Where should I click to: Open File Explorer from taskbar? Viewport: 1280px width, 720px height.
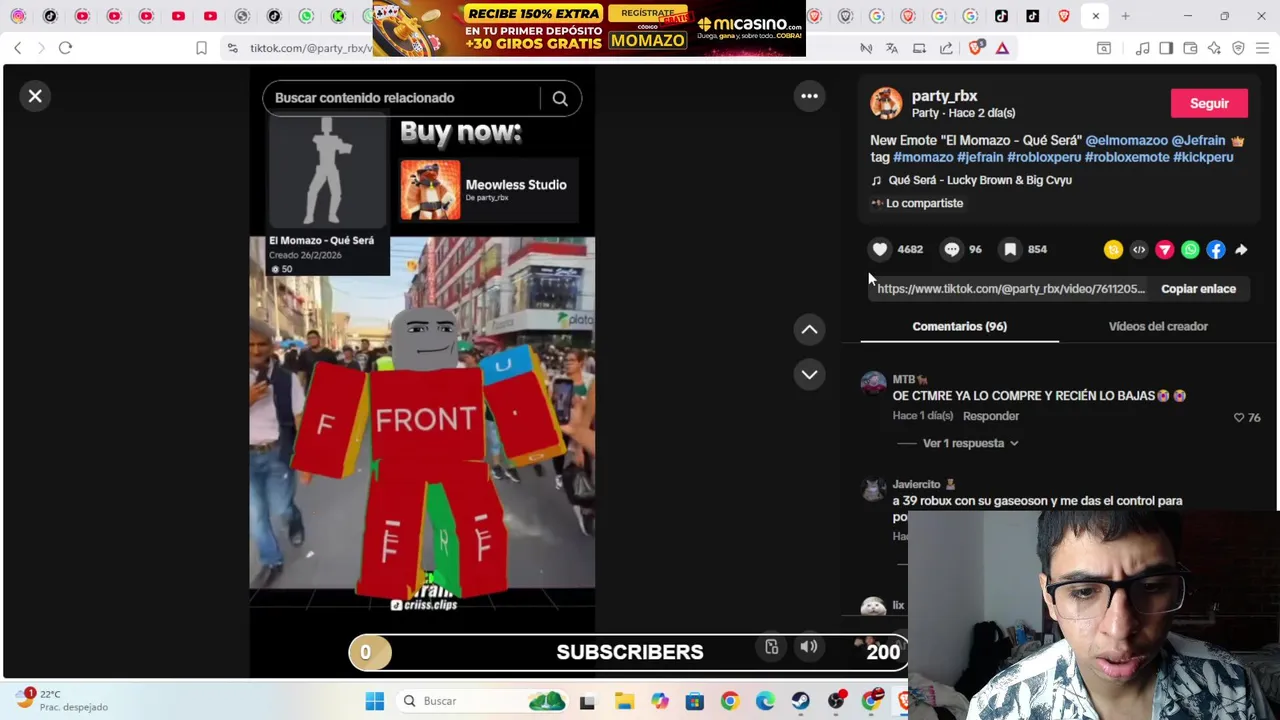click(x=624, y=701)
